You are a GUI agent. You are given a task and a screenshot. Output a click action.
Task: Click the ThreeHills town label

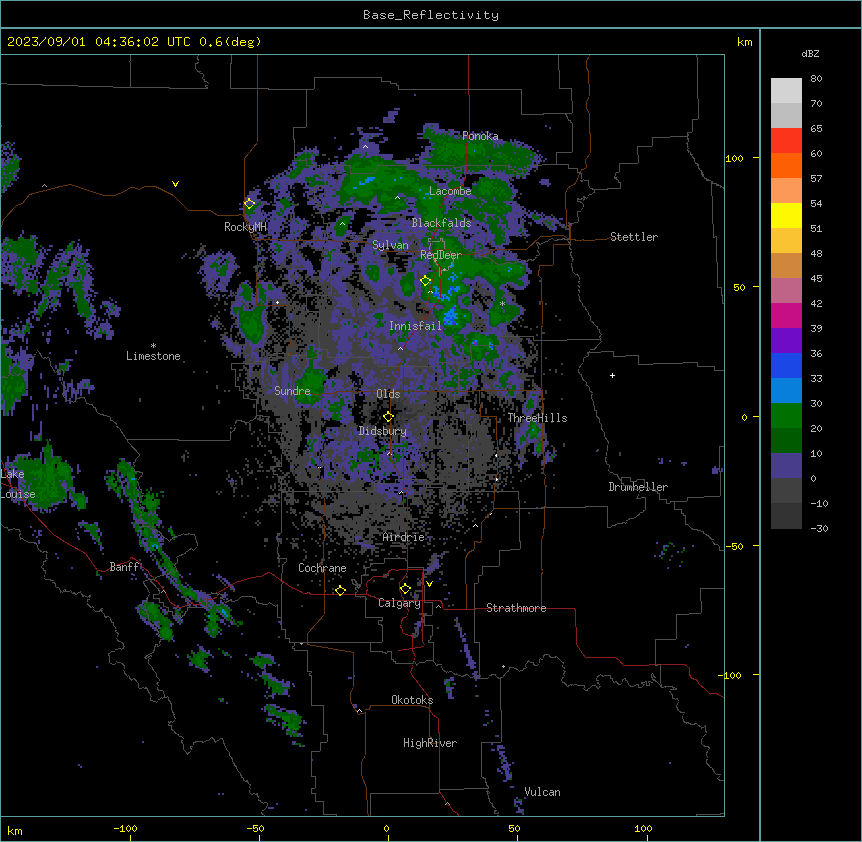[537, 418]
